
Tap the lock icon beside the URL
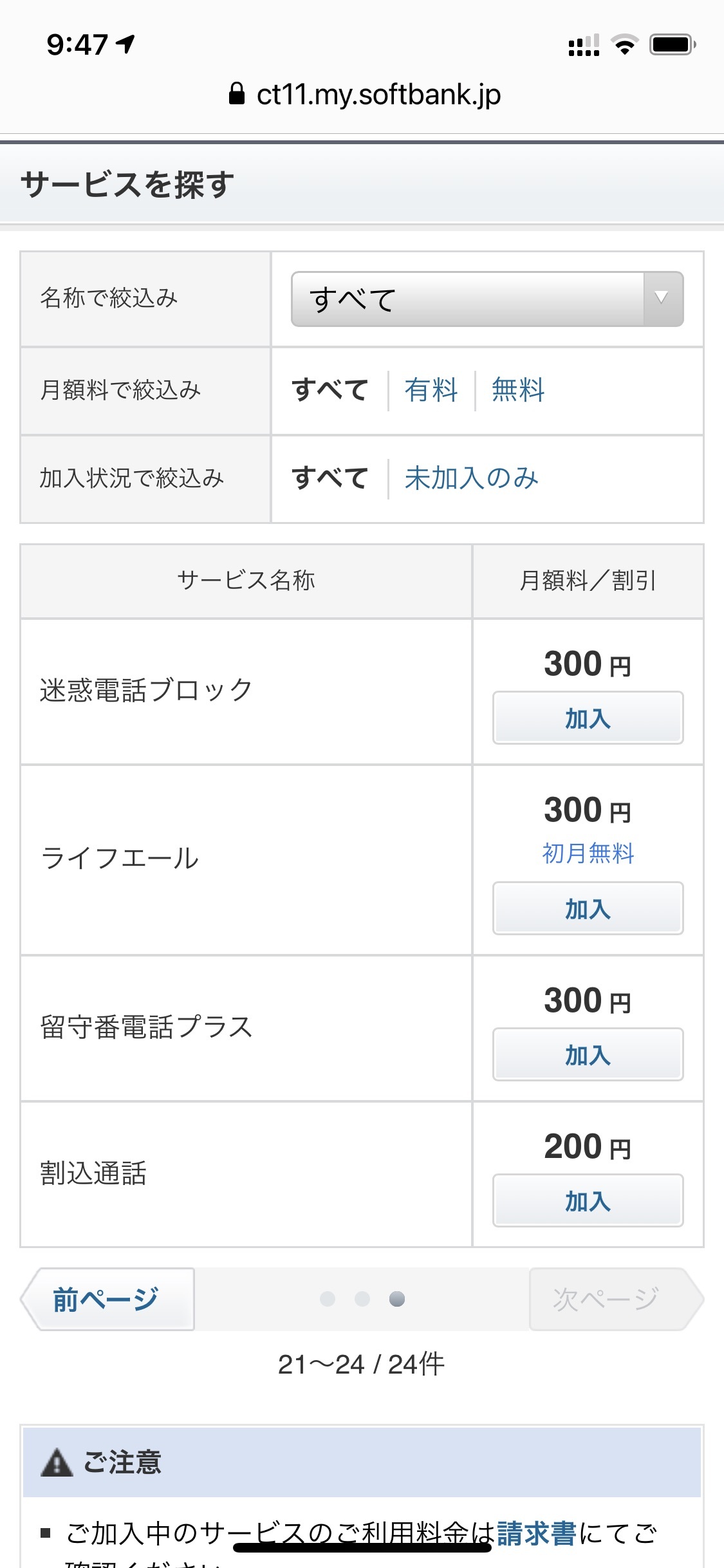[237, 94]
